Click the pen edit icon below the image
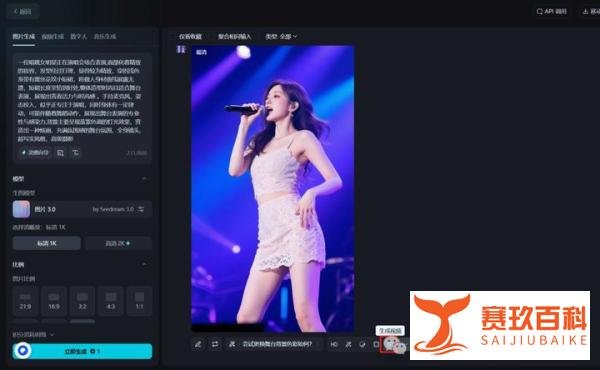600x370 pixels. click(198, 344)
